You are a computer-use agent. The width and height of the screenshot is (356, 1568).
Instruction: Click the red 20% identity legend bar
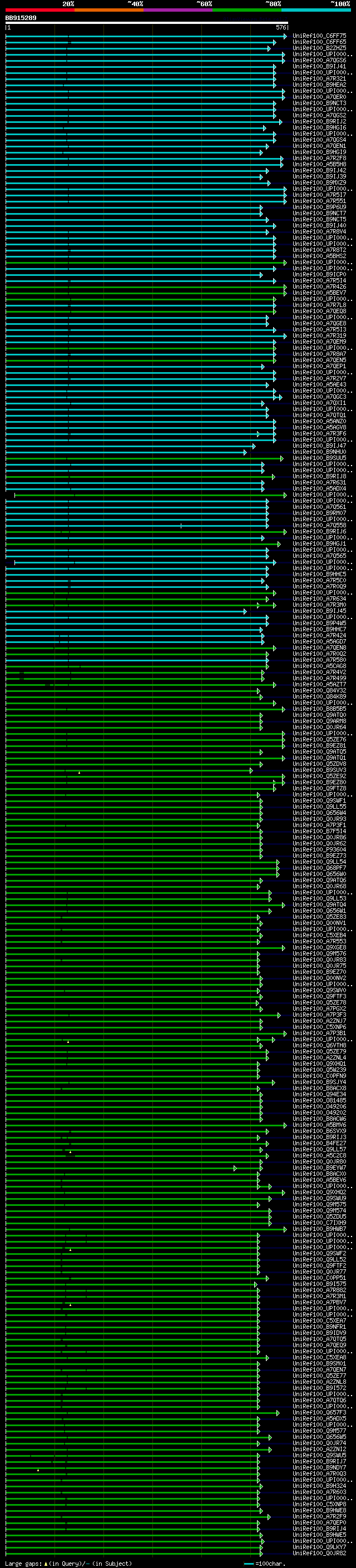pyautogui.click(x=40, y=10)
